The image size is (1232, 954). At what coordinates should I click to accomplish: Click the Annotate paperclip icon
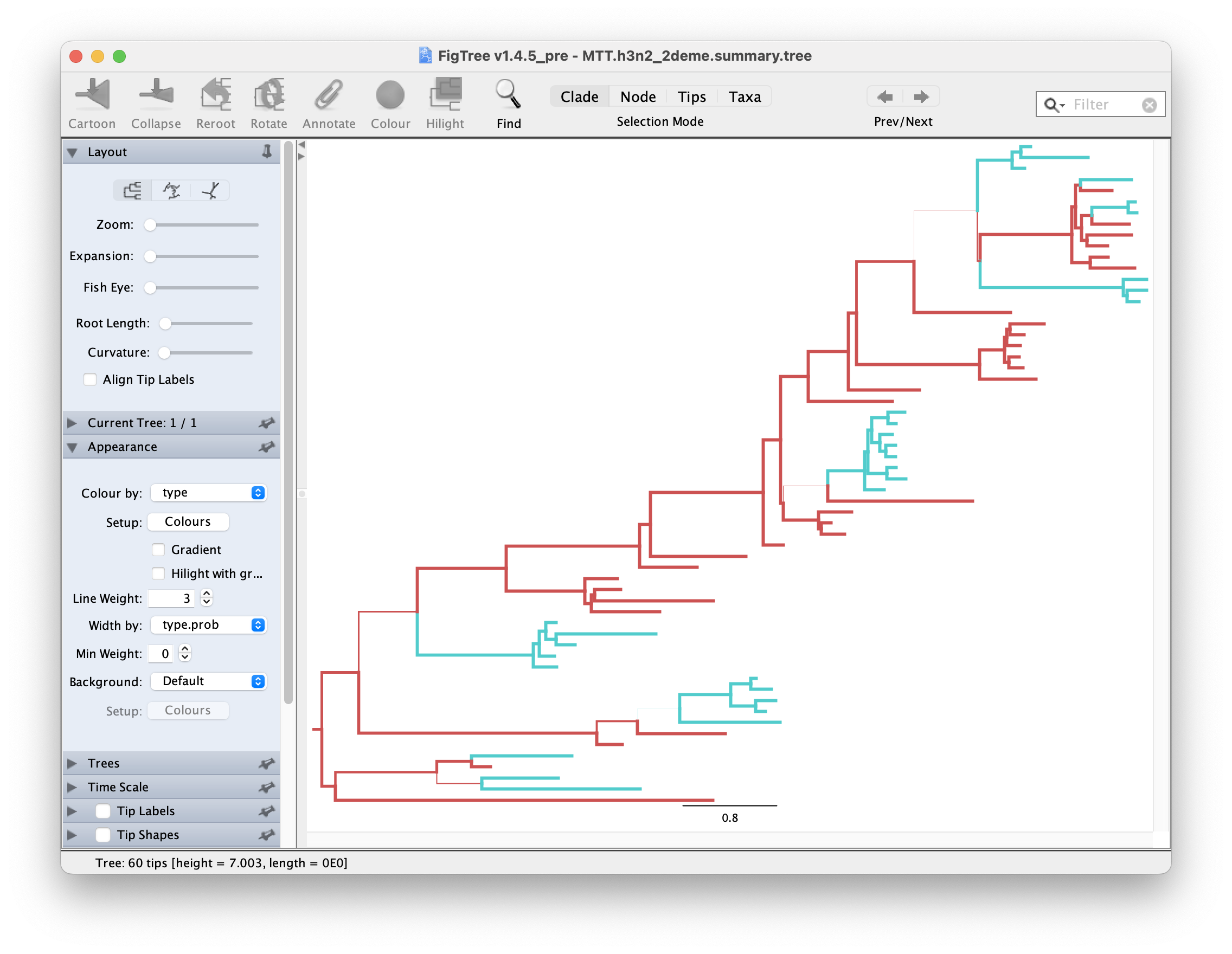tap(328, 94)
